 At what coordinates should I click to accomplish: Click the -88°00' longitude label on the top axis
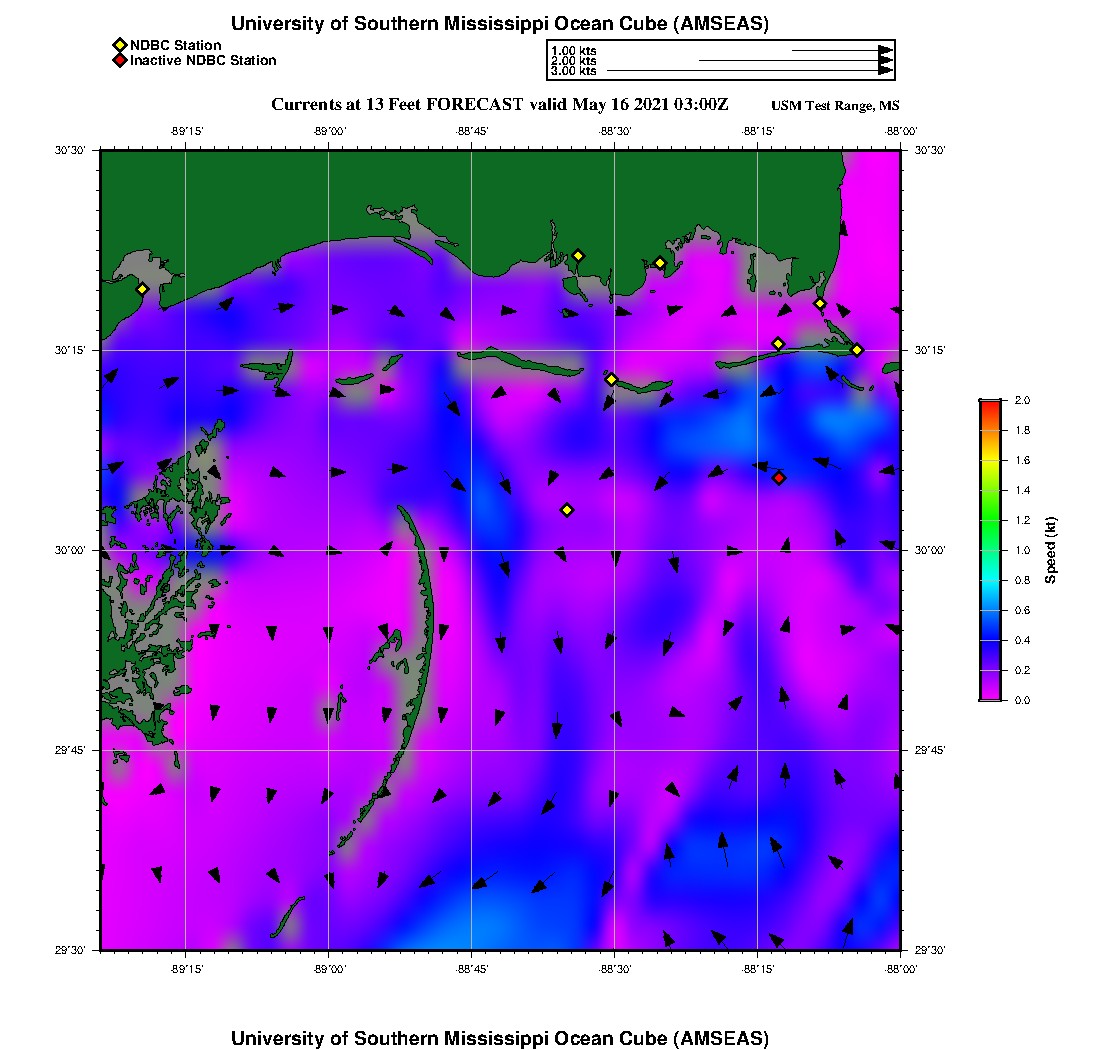(900, 131)
